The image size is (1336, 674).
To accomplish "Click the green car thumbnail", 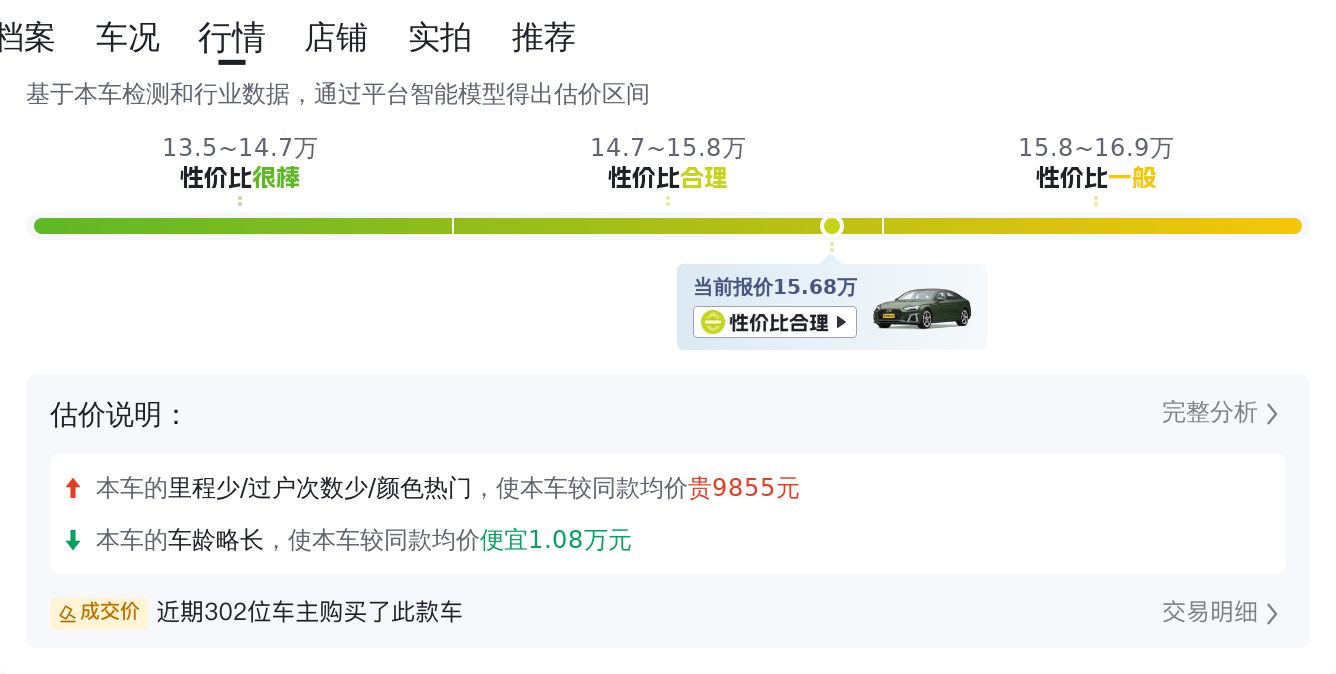I will coord(921,307).
